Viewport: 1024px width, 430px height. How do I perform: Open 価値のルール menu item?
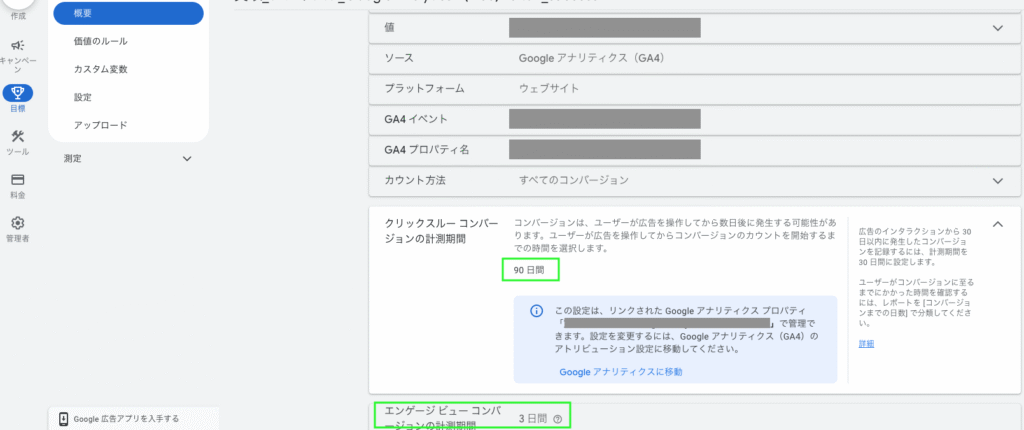point(100,41)
